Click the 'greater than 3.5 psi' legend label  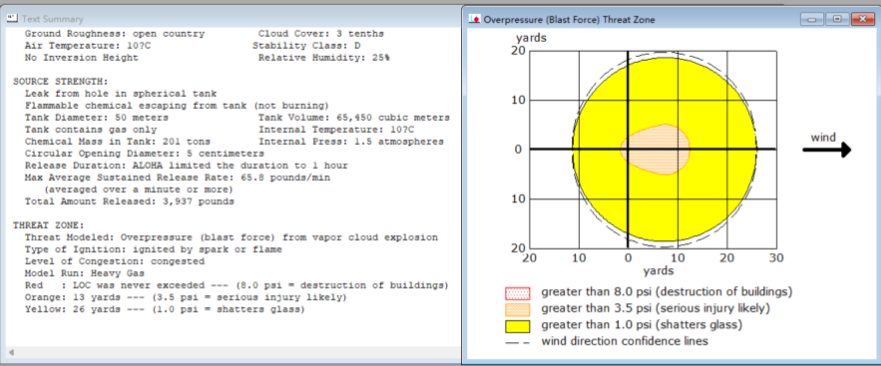[655, 309]
